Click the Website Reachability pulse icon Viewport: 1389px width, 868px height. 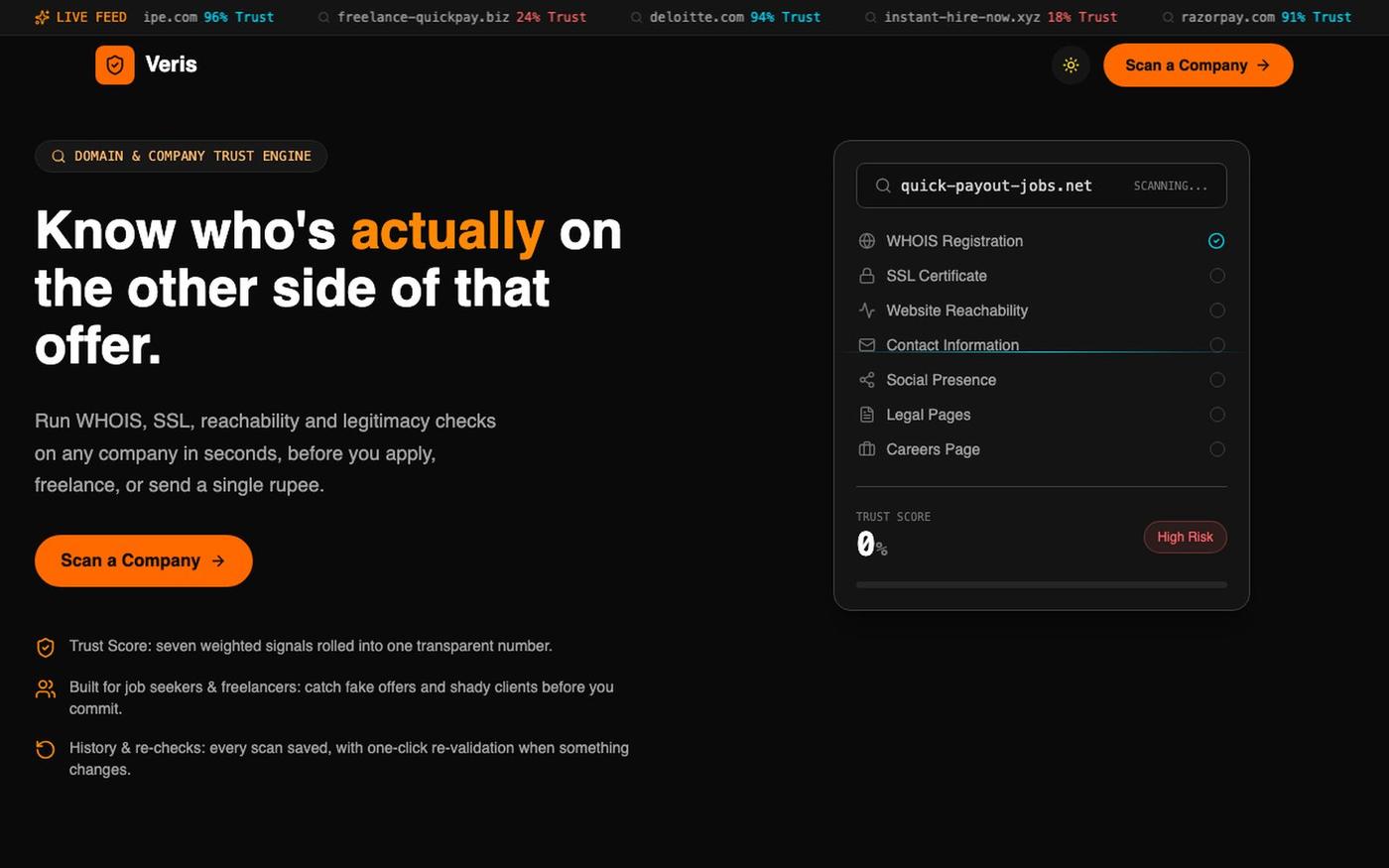pos(866,310)
